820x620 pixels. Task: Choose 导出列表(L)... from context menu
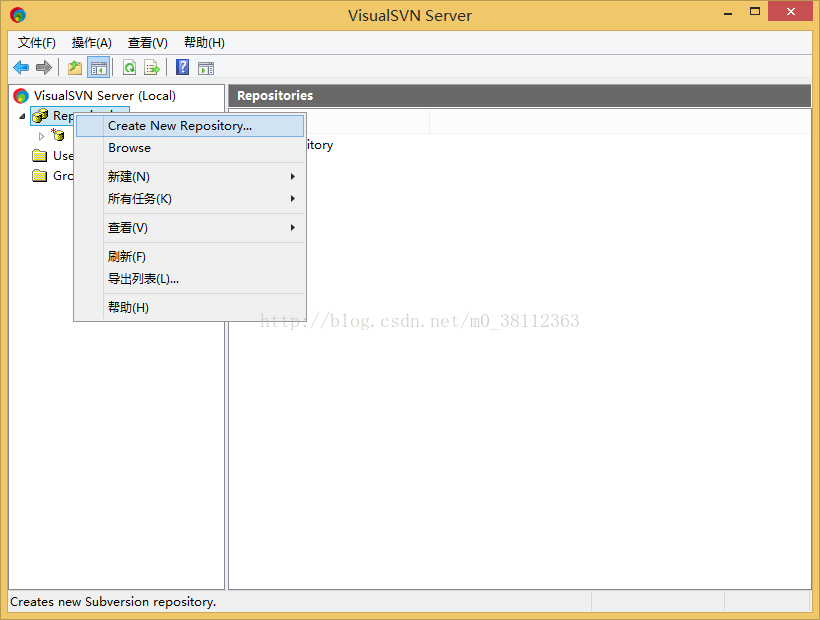pyautogui.click(x=190, y=279)
